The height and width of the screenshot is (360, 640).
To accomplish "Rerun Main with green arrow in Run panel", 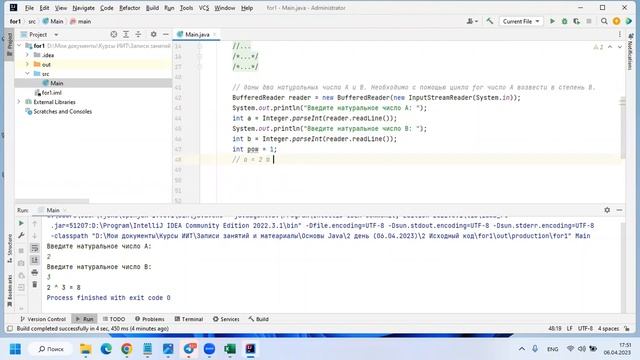I will pyautogui.click(x=21, y=223).
